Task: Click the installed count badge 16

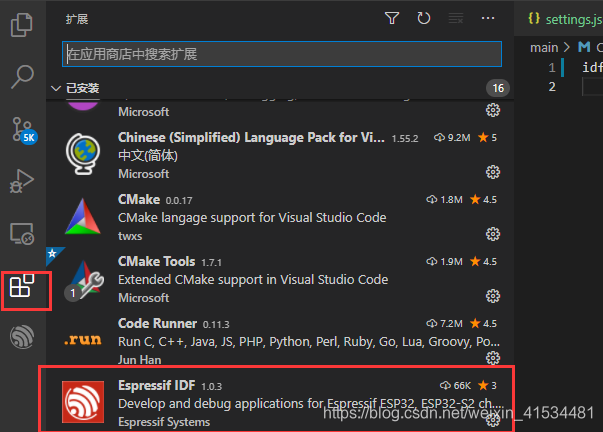Action: tap(498, 88)
